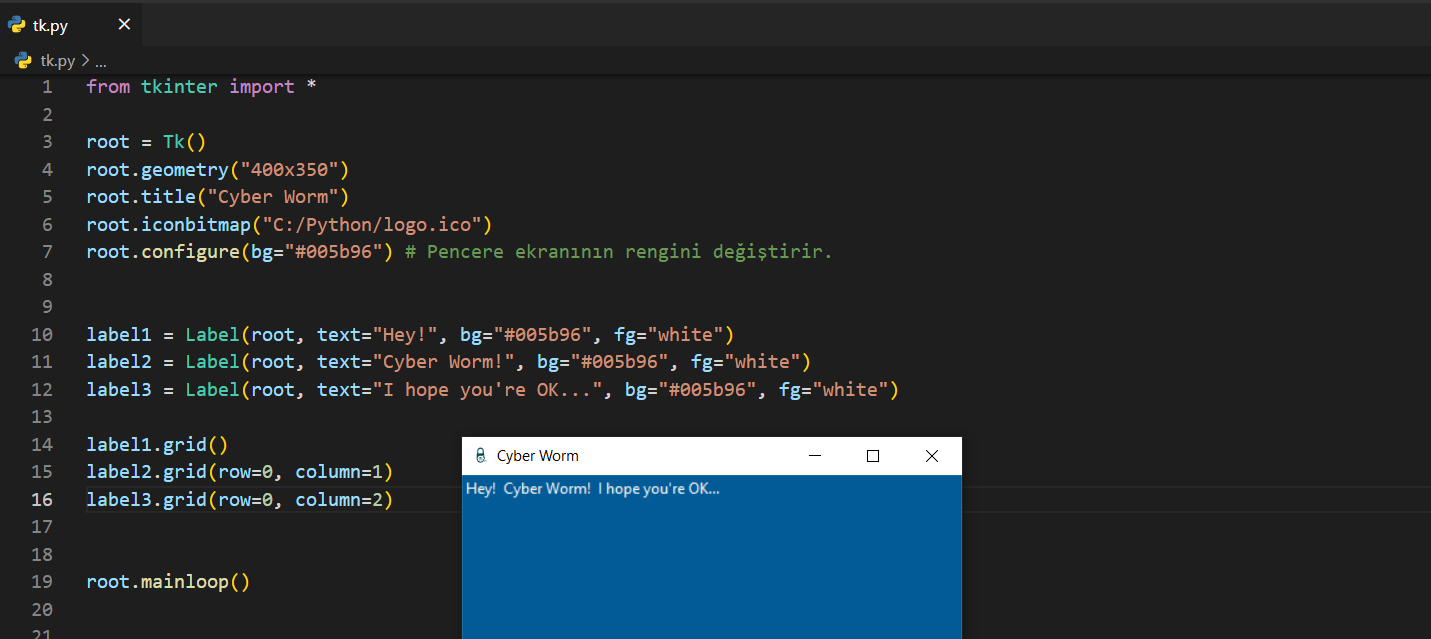Select the tk.py editor tab
The width and height of the screenshot is (1431, 639).
(50, 26)
